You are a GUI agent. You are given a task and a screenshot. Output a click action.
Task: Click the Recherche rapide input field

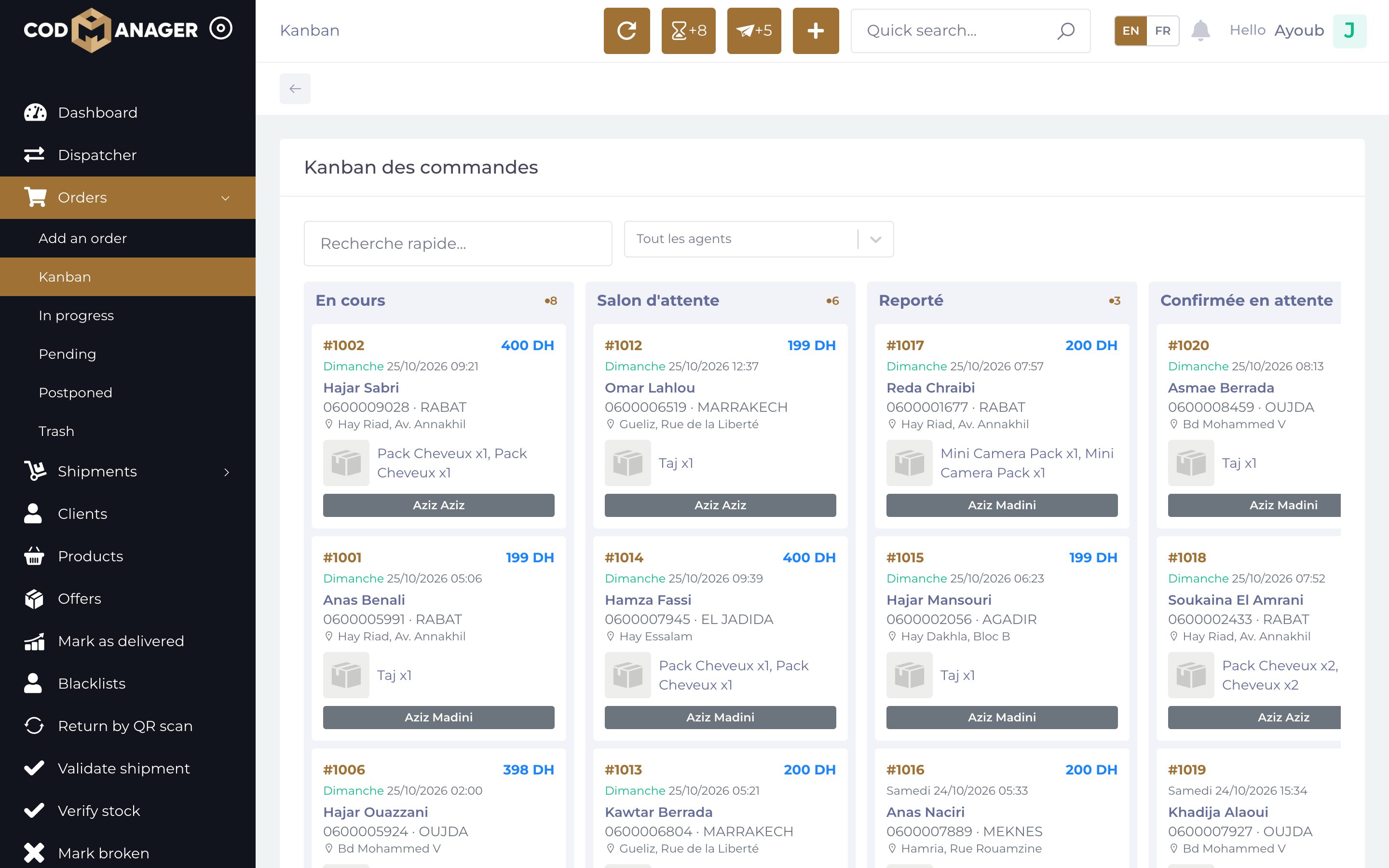pyautogui.click(x=457, y=244)
